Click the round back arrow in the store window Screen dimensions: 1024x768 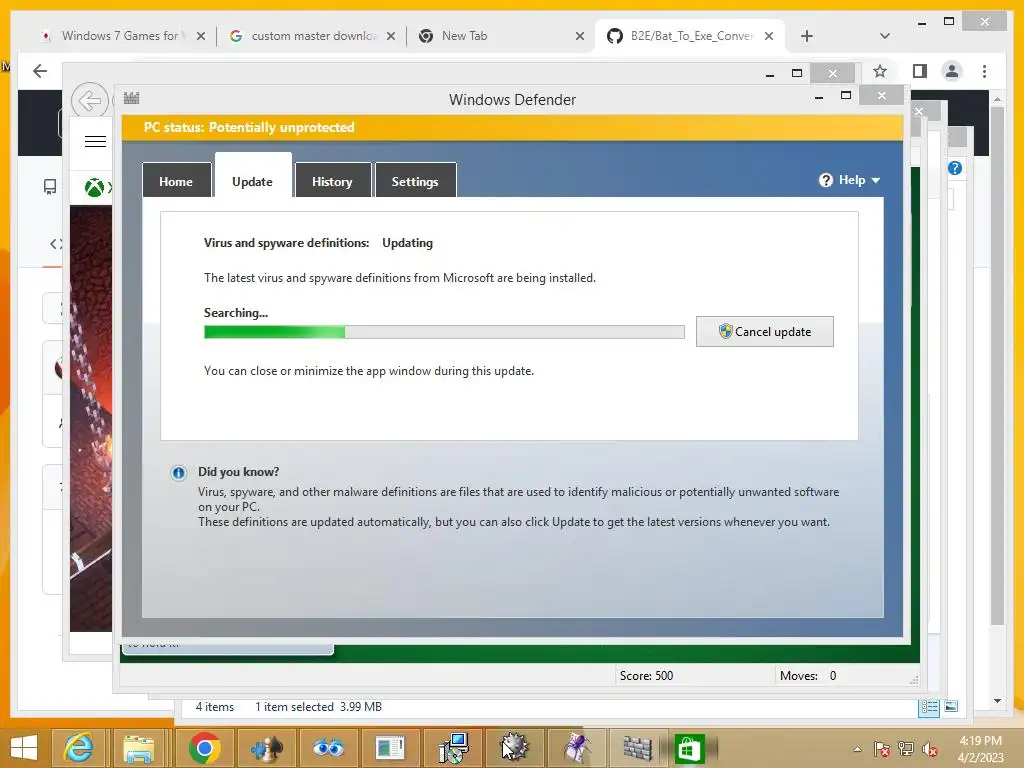pyautogui.click(x=89, y=101)
